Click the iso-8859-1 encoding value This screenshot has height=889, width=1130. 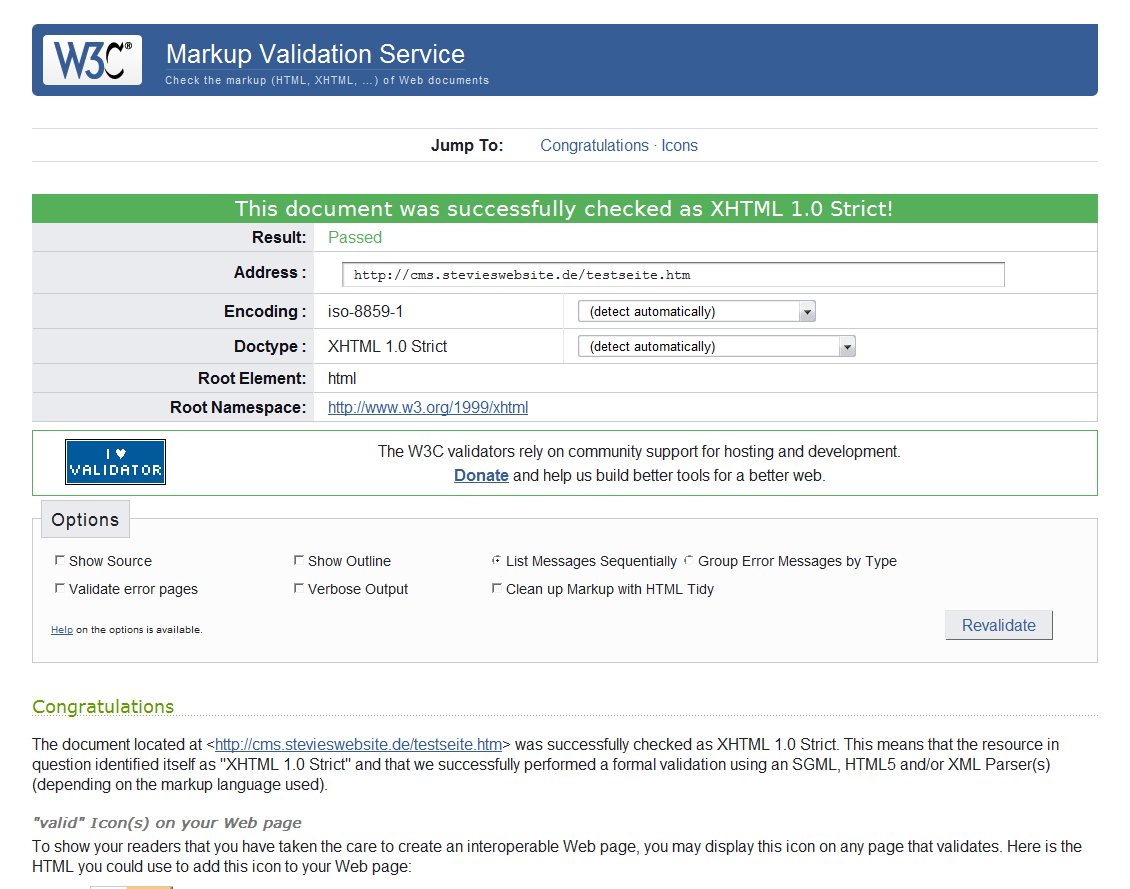365,311
